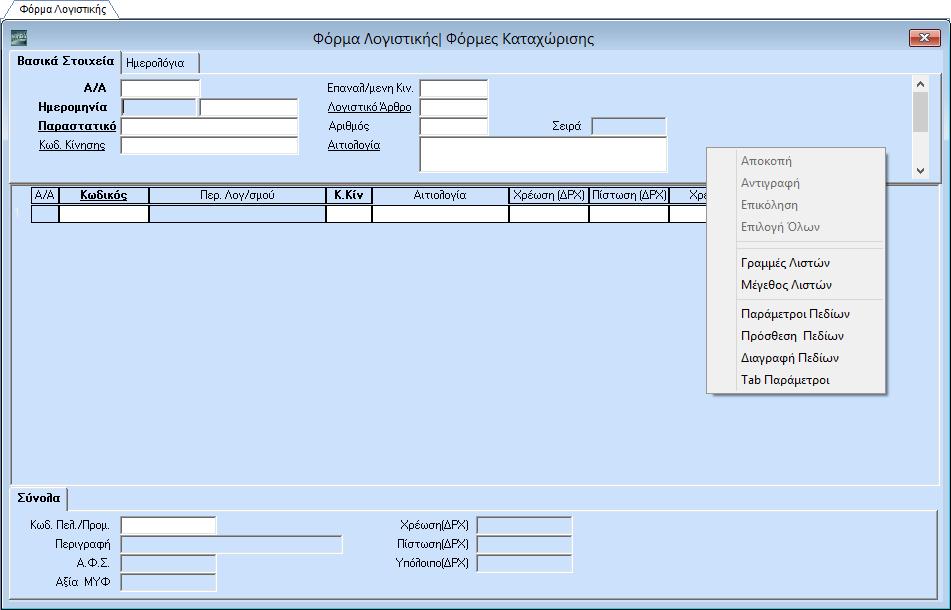The width and height of the screenshot is (951, 610).
Task: Click the Αιτιολογία grid column header
Action: [440, 195]
